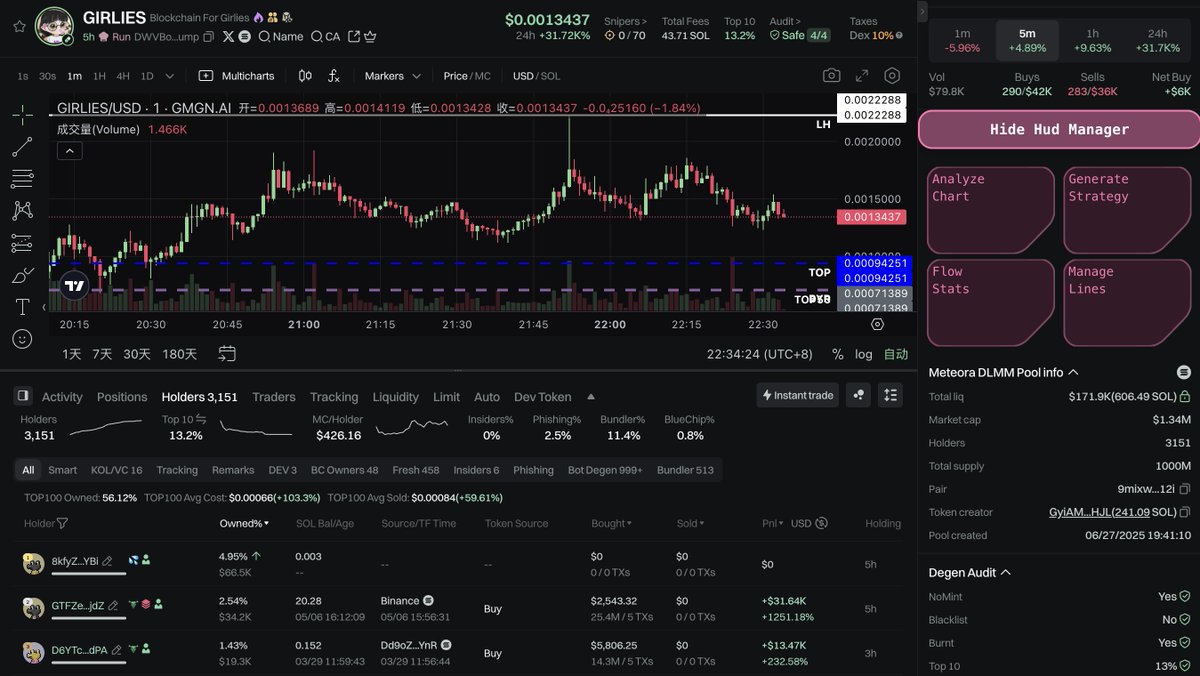Open chart settings hexagon icon
The image size is (1200, 676).
coord(892,76)
